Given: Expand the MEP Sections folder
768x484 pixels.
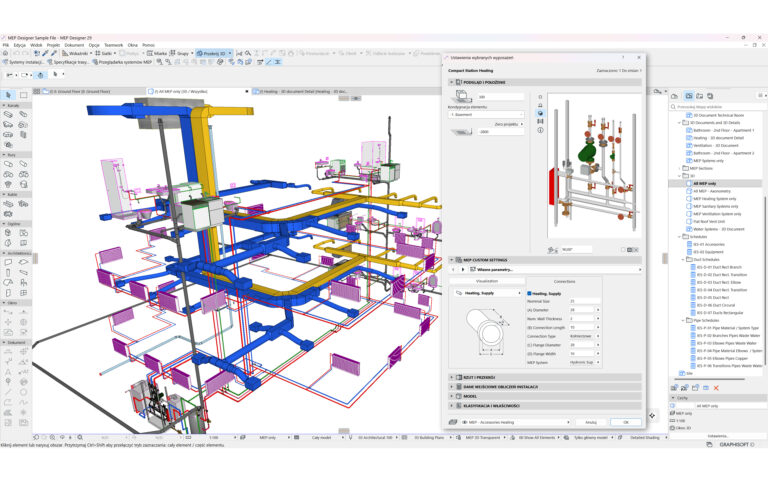Looking at the screenshot, I should click(680, 168).
